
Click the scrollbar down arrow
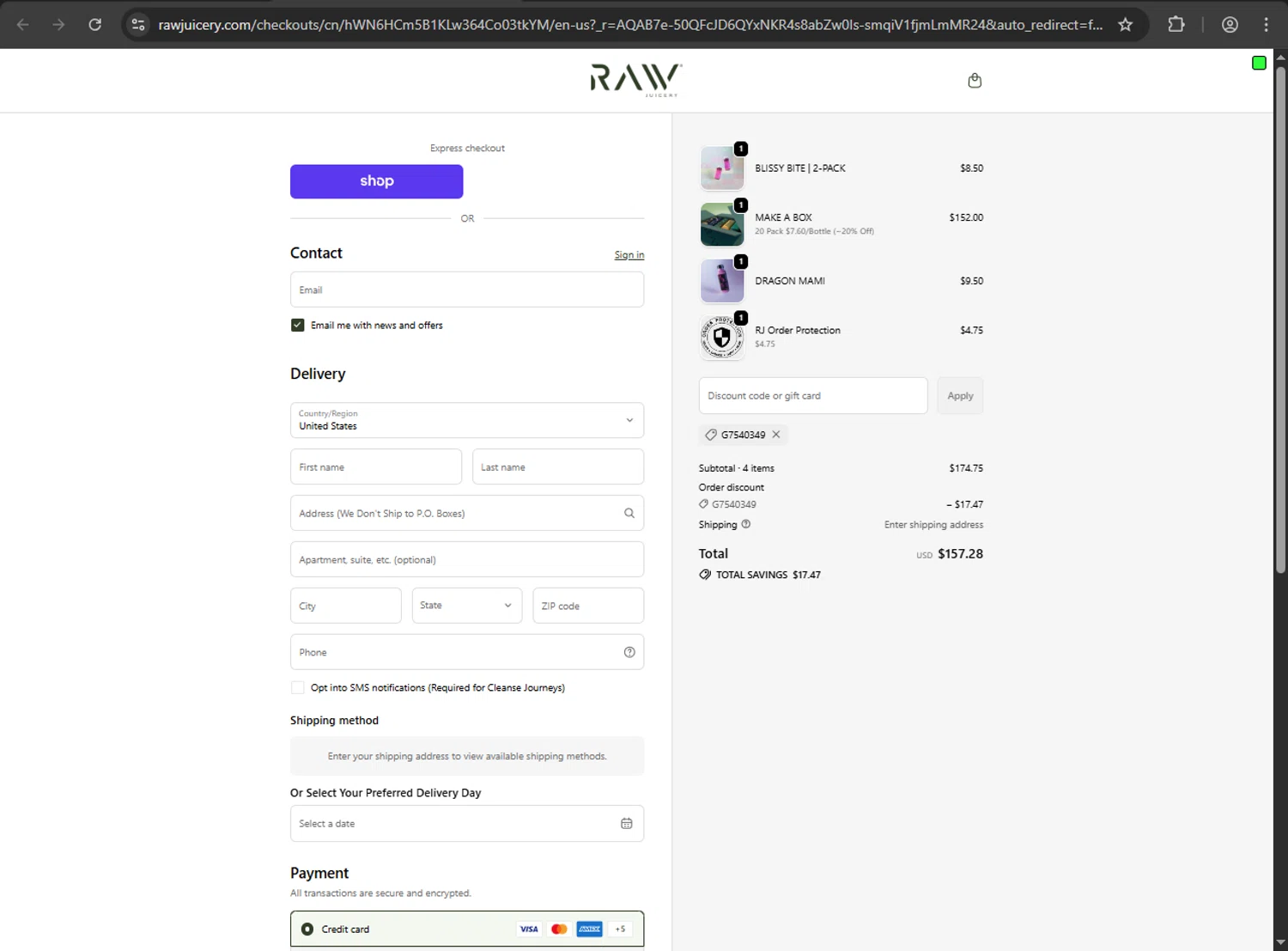pyautogui.click(x=1280, y=942)
